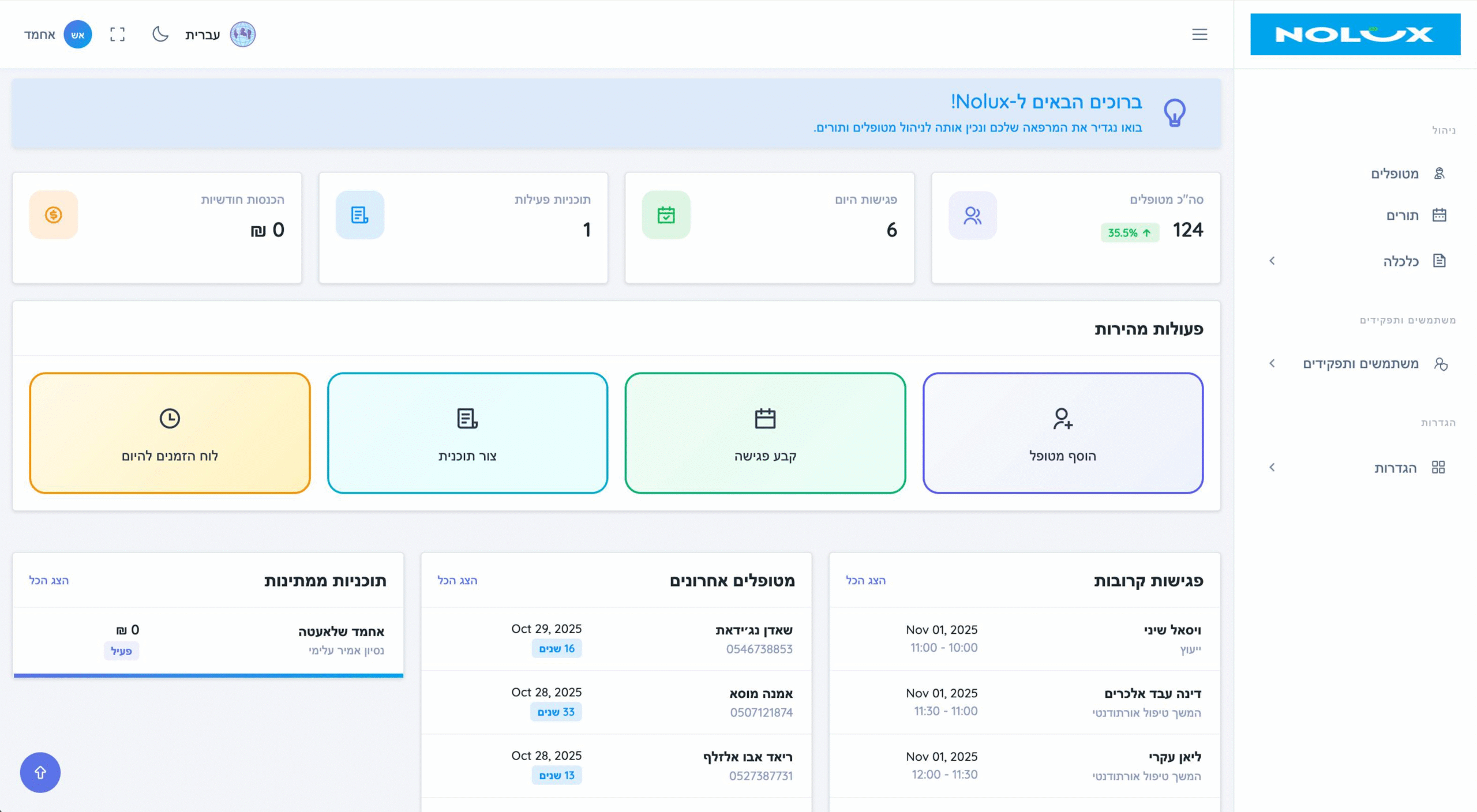Open תורים in the sidebar
This screenshot has height=812, width=1477.
pyautogui.click(x=1402, y=215)
